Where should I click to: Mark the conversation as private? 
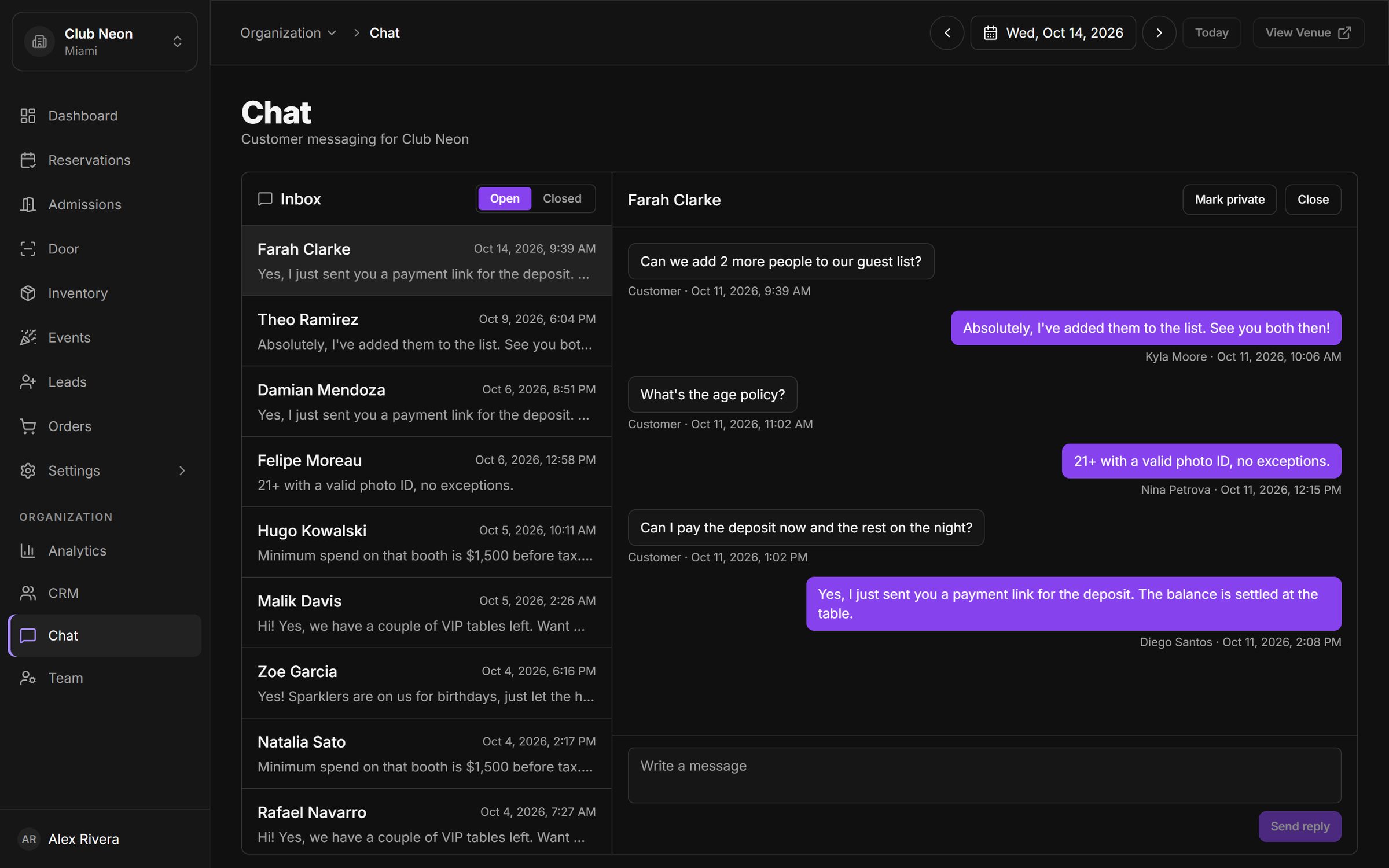(1229, 200)
